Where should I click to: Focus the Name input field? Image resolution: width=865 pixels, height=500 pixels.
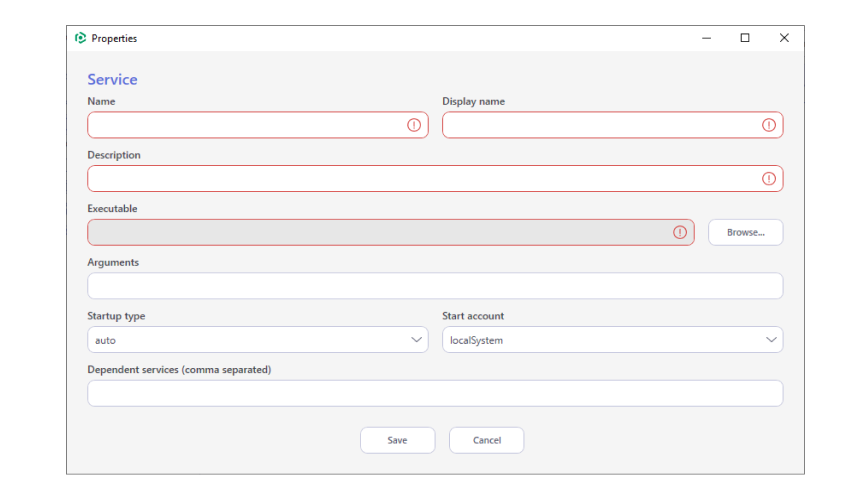tap(258, 125)
